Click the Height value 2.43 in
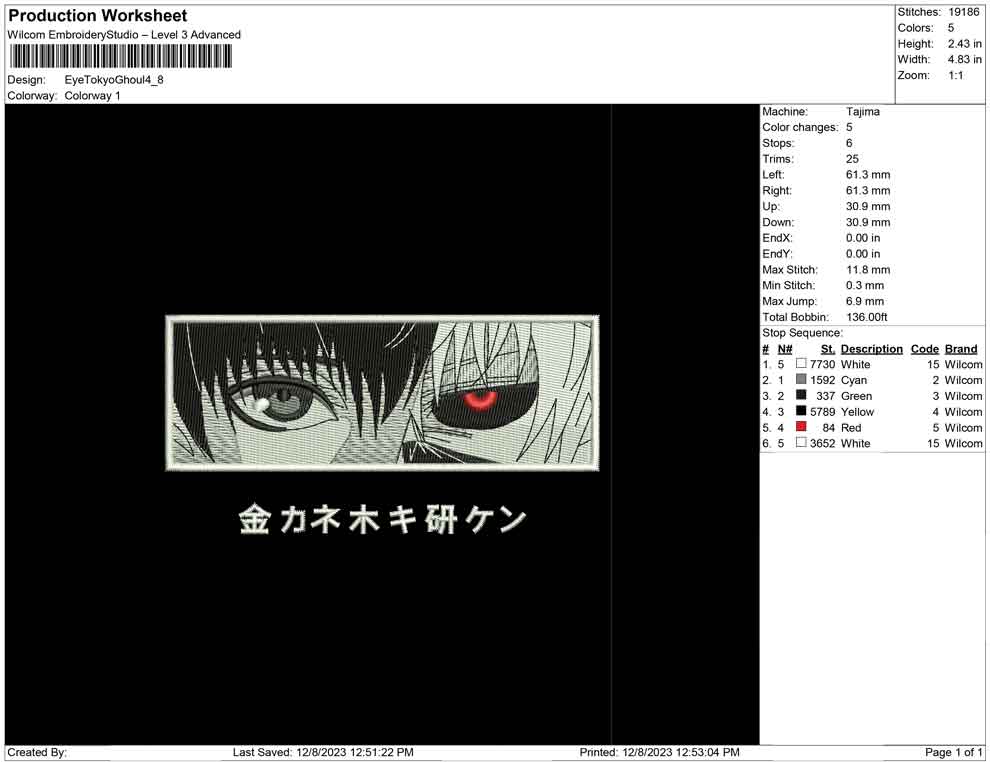Image resolution: width=990 pixels, height=762 pixels. [x=964, y=44]
